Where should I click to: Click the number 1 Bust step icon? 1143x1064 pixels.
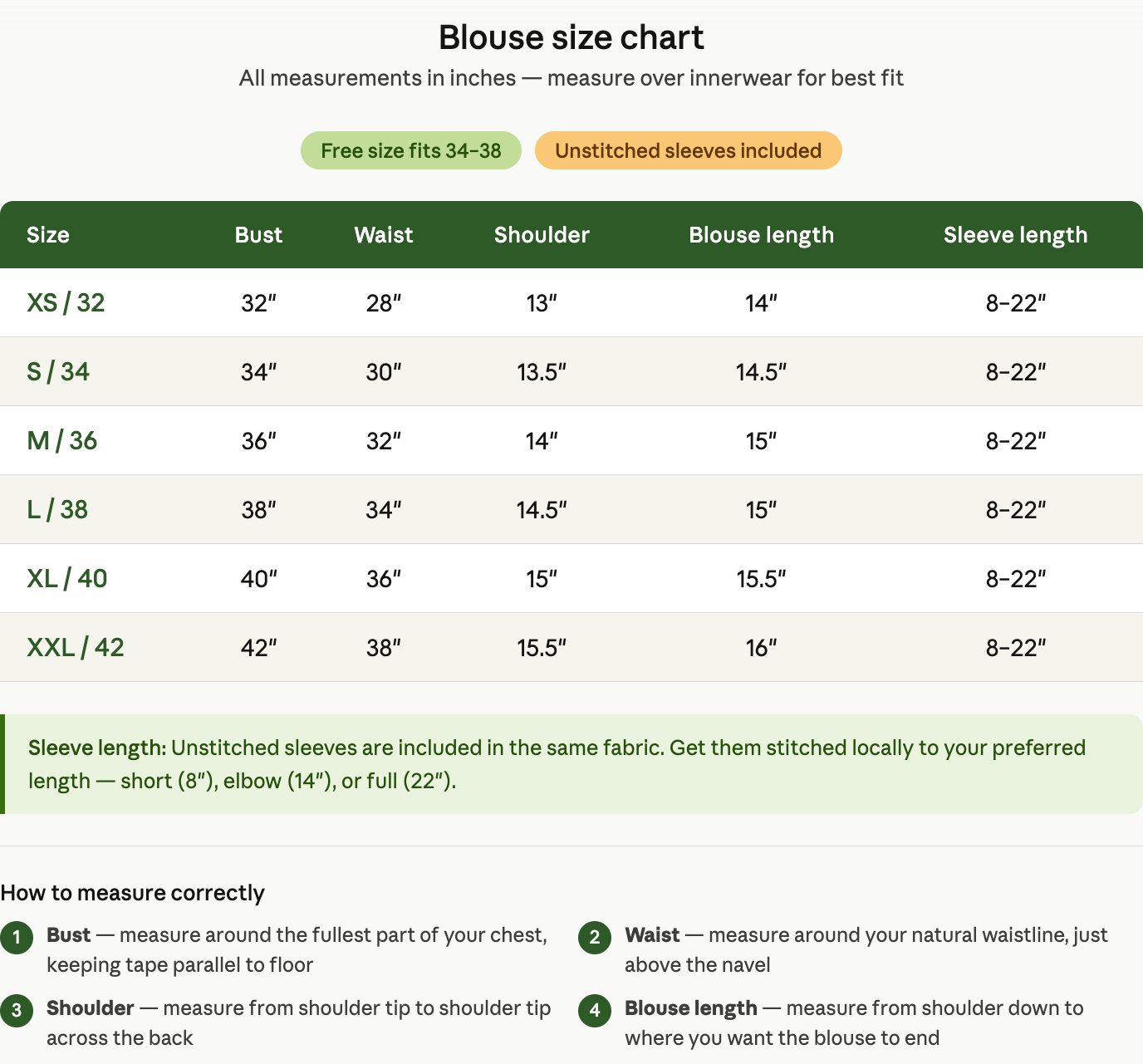[x=17, y=938]
